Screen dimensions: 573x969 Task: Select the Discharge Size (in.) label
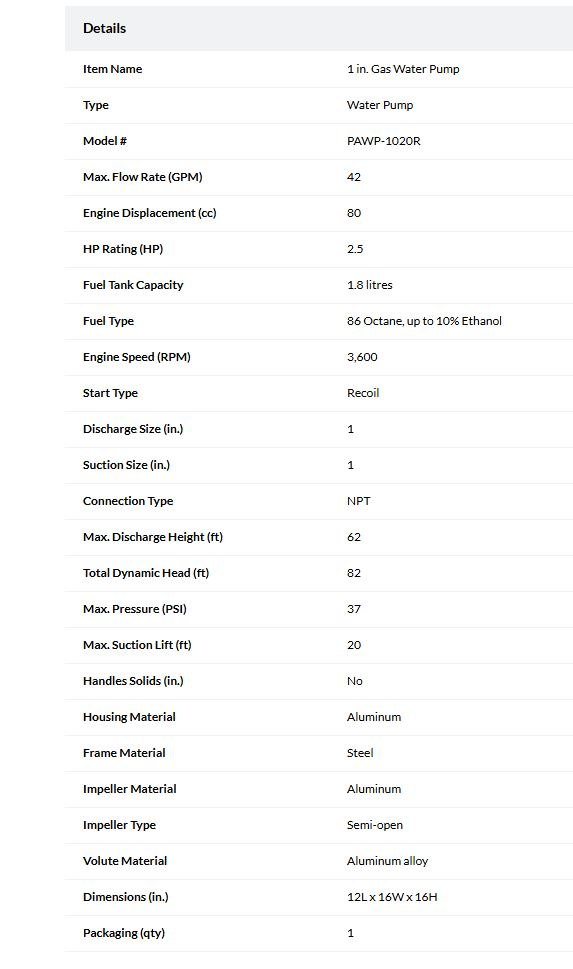(x=133, y=429)
